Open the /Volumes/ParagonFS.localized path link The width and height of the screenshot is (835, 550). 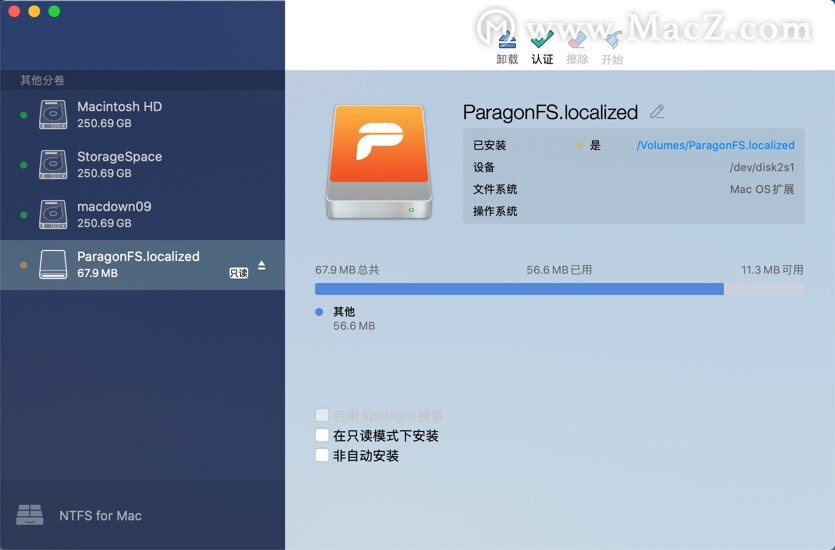[x=716, y=145]
